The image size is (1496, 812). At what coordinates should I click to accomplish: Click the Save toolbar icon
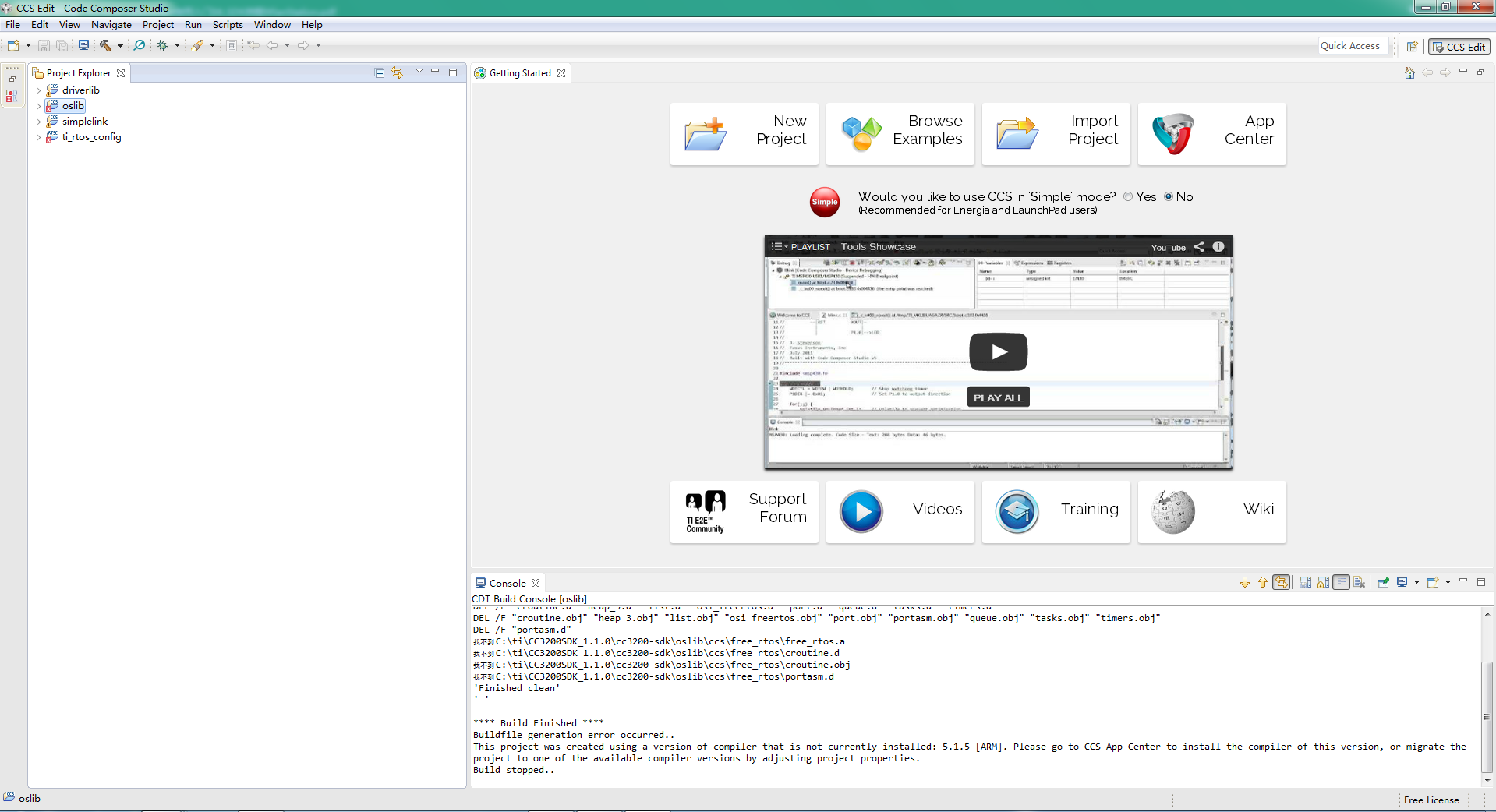pos(44,45)
